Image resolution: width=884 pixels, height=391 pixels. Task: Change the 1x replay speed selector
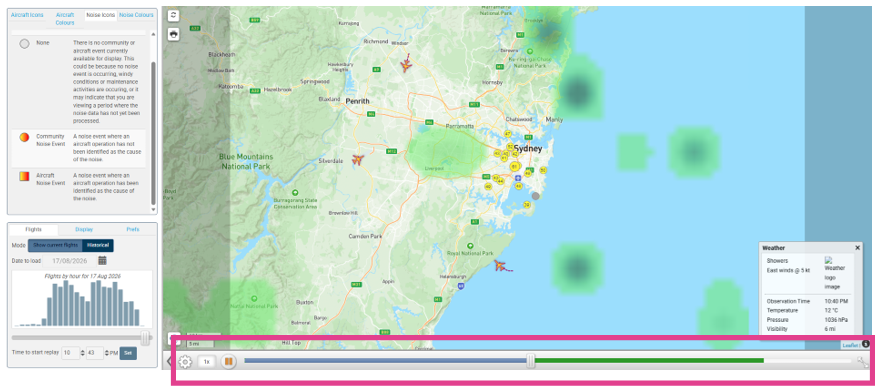tap(207, 362)
